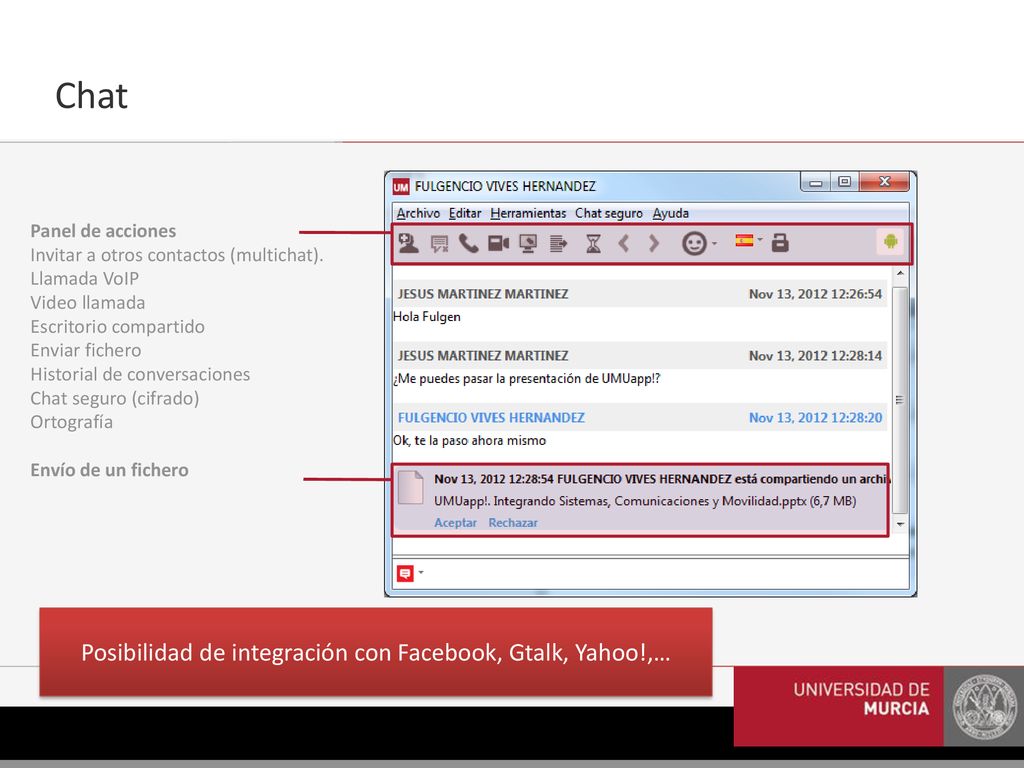
Task: Expand the language flag dropdown arrow
Action: [x=760, y=240]
